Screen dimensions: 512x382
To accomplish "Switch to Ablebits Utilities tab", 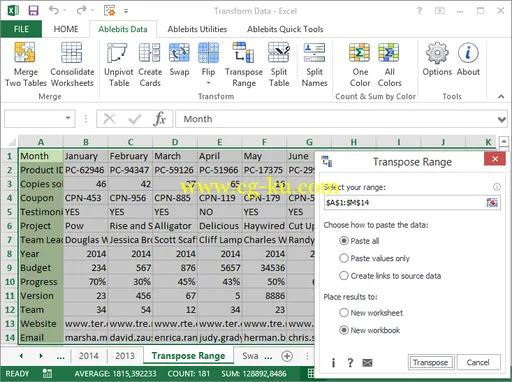I will click(197, 29).
